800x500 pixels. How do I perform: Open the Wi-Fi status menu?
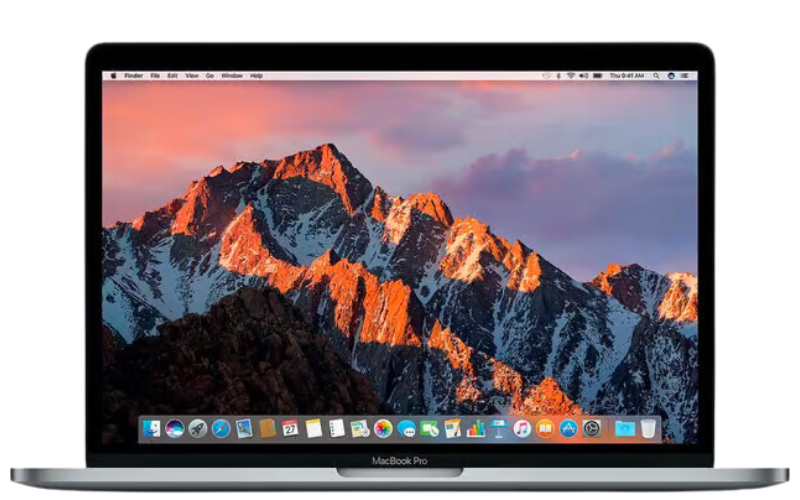pos(570,76)
